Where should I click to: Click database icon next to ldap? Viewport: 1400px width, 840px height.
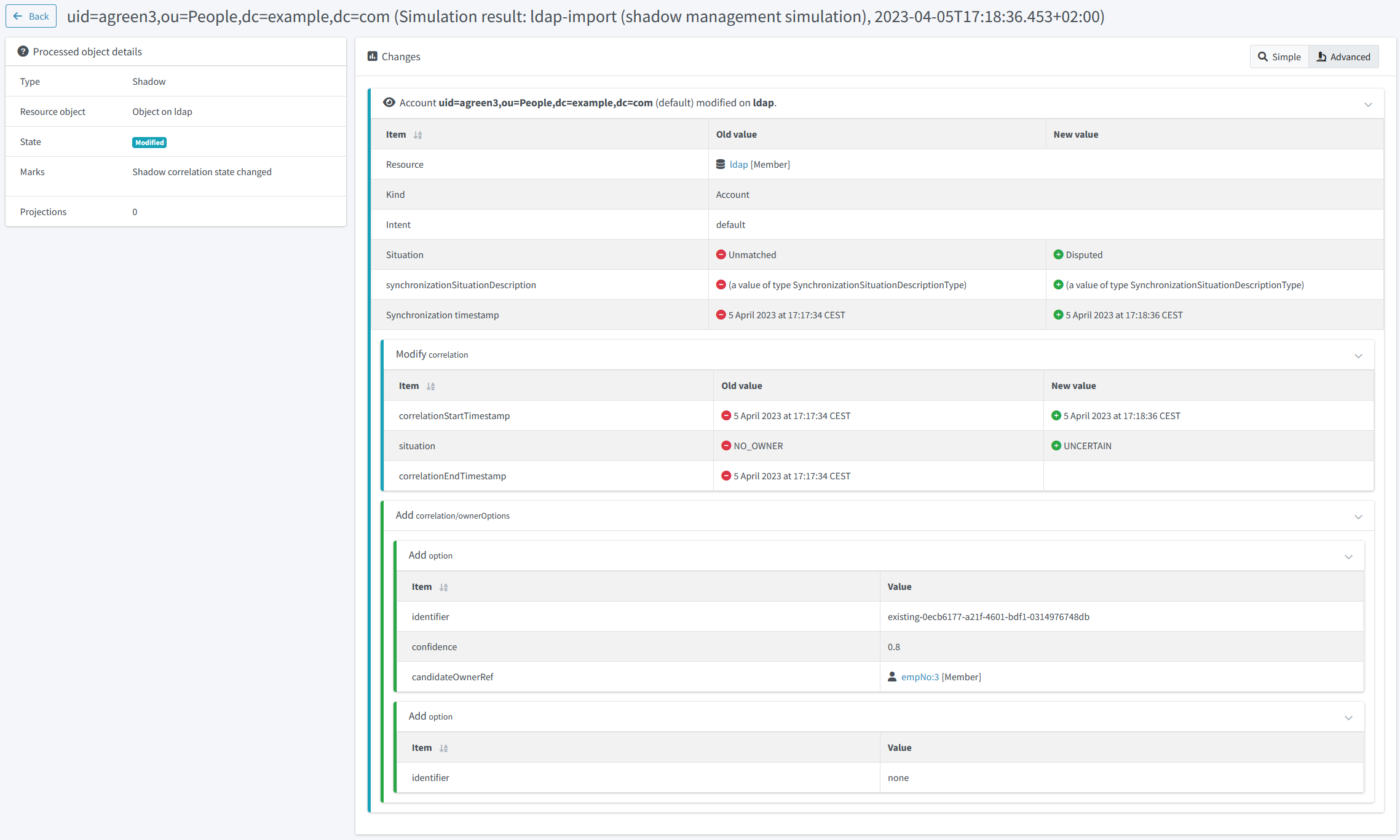tap(721, 165)
